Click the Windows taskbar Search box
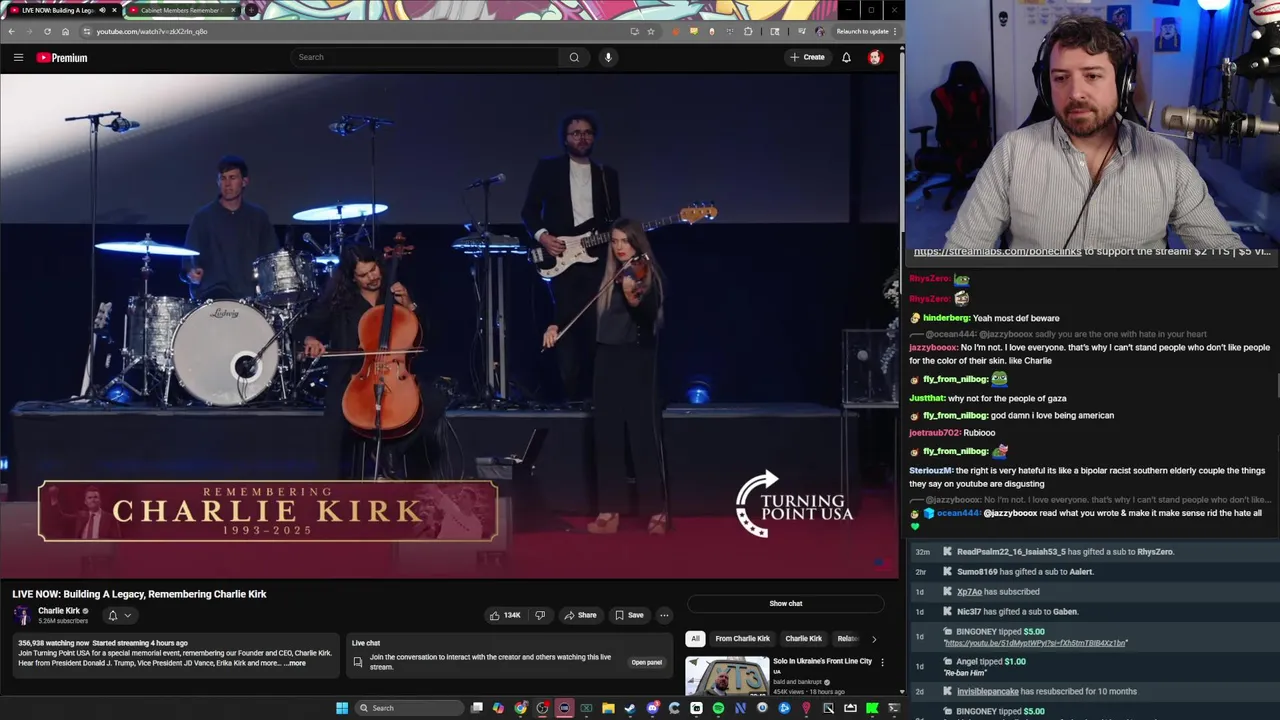1280x720 pixels. pyautogui.click(x=411, y=708)
